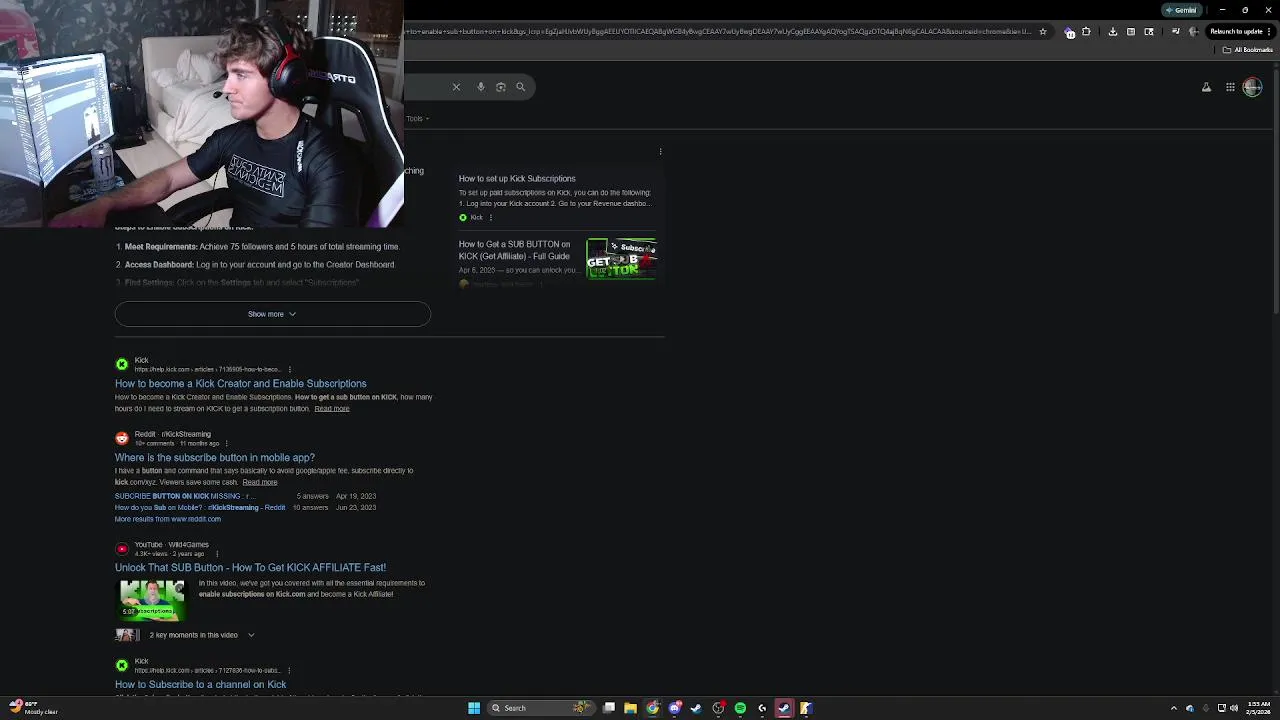This screenshot has height=720, width=1280.
Task: Open Read more on Reddit snippet
Action: click(260, 483)
